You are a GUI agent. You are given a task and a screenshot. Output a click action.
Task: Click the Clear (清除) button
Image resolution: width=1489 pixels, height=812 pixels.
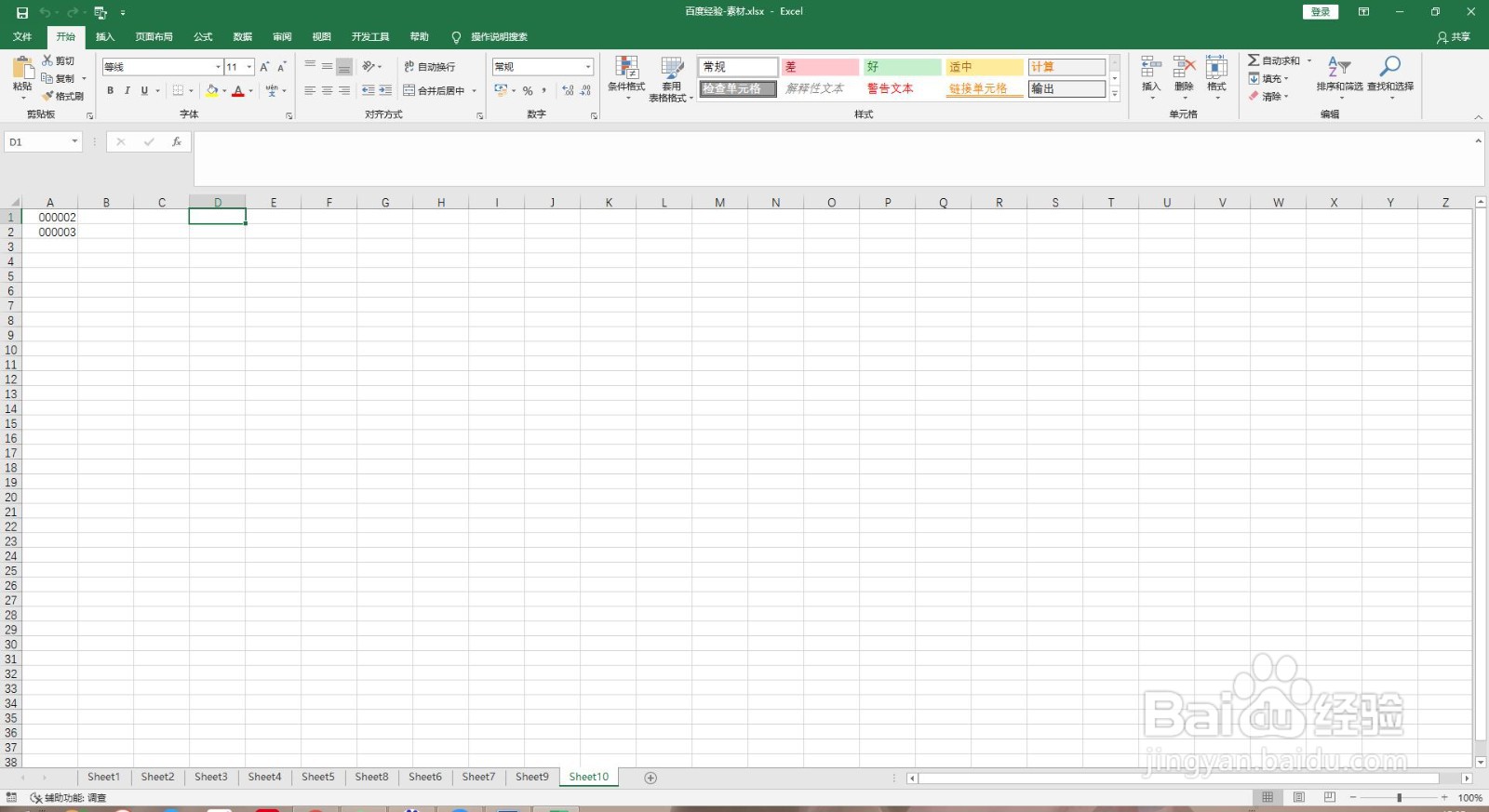1268,97
